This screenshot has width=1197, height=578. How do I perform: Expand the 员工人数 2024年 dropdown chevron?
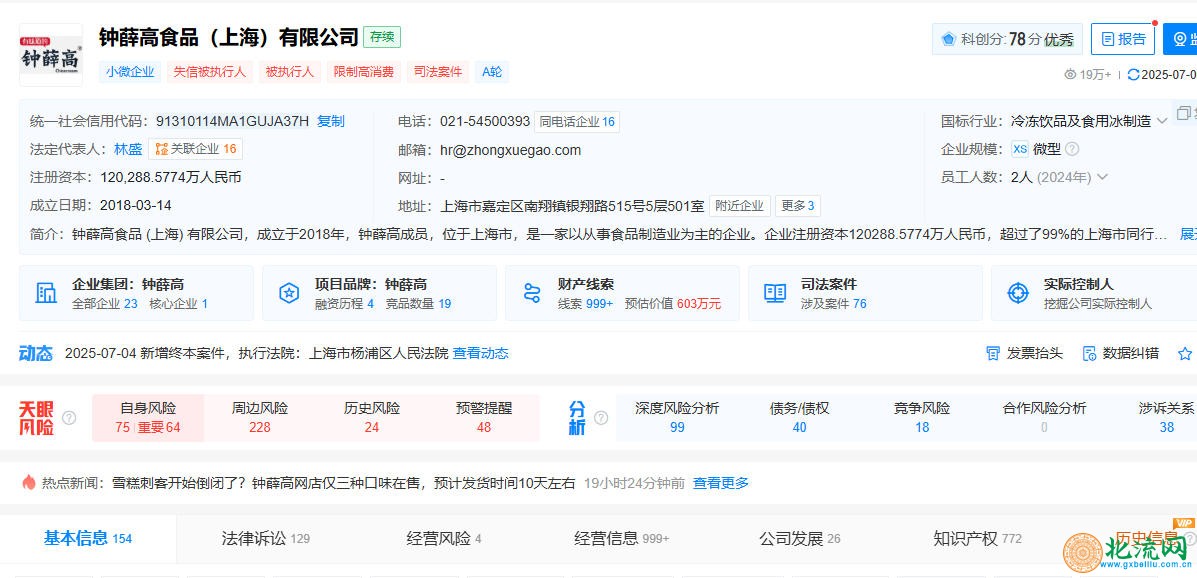(1102, 177)
